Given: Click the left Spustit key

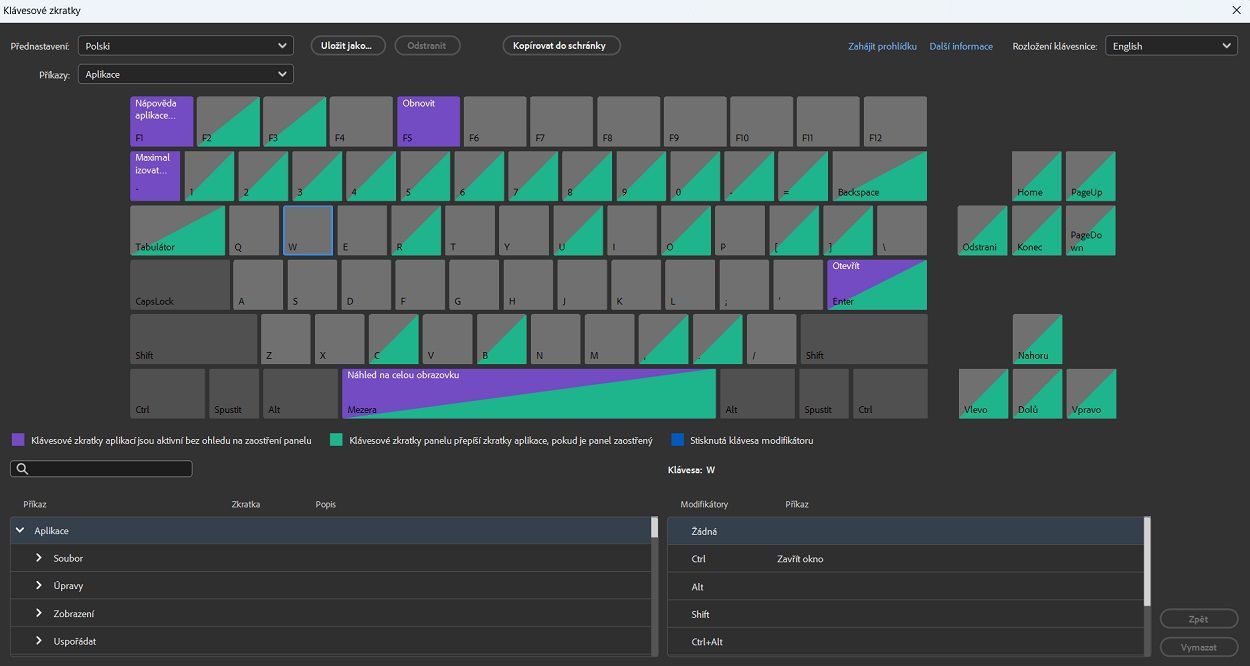Looking at the screenshot, I should coord(234,394).
